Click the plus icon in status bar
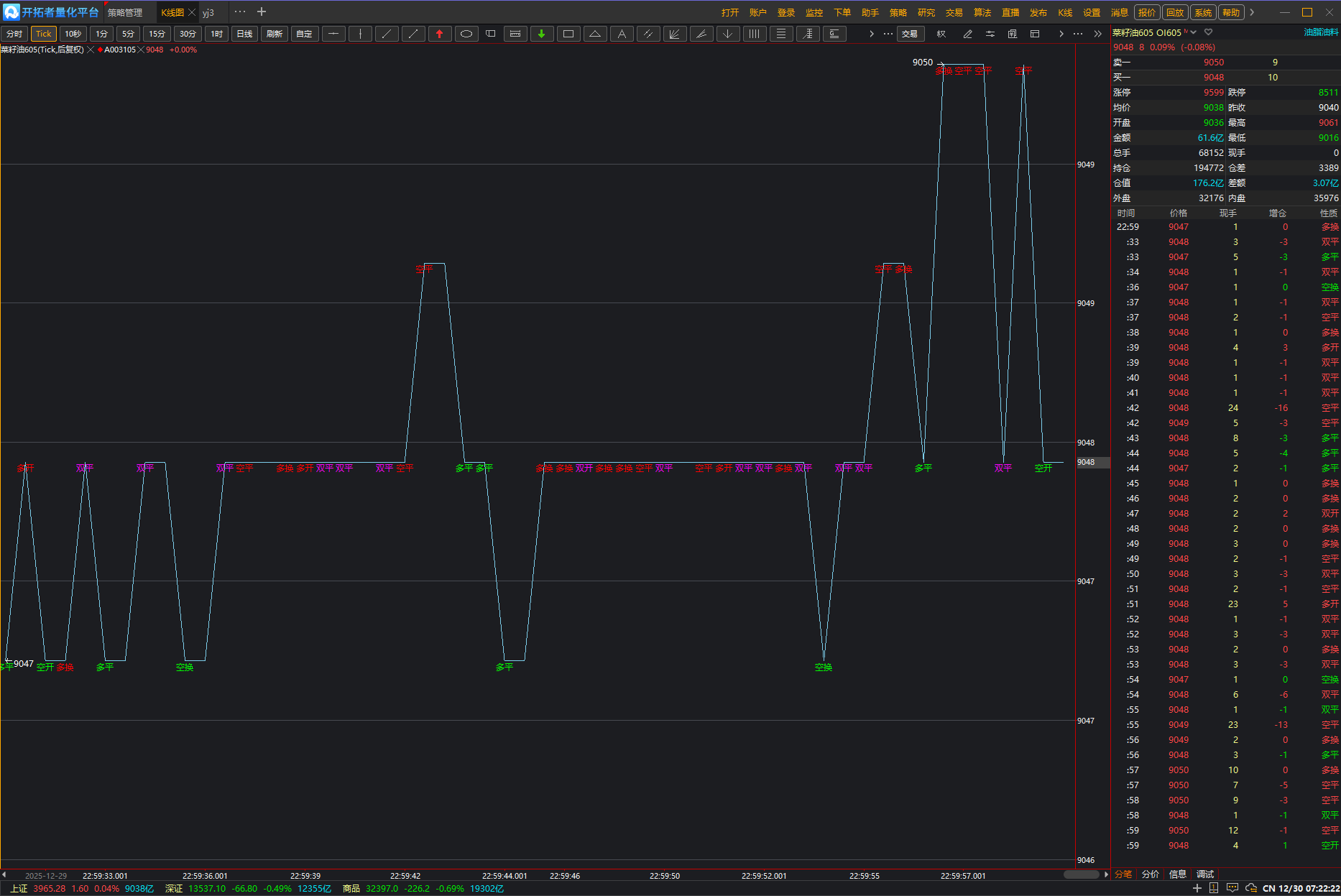Viewport: 1341px width, 896px height. (1197, 889)
